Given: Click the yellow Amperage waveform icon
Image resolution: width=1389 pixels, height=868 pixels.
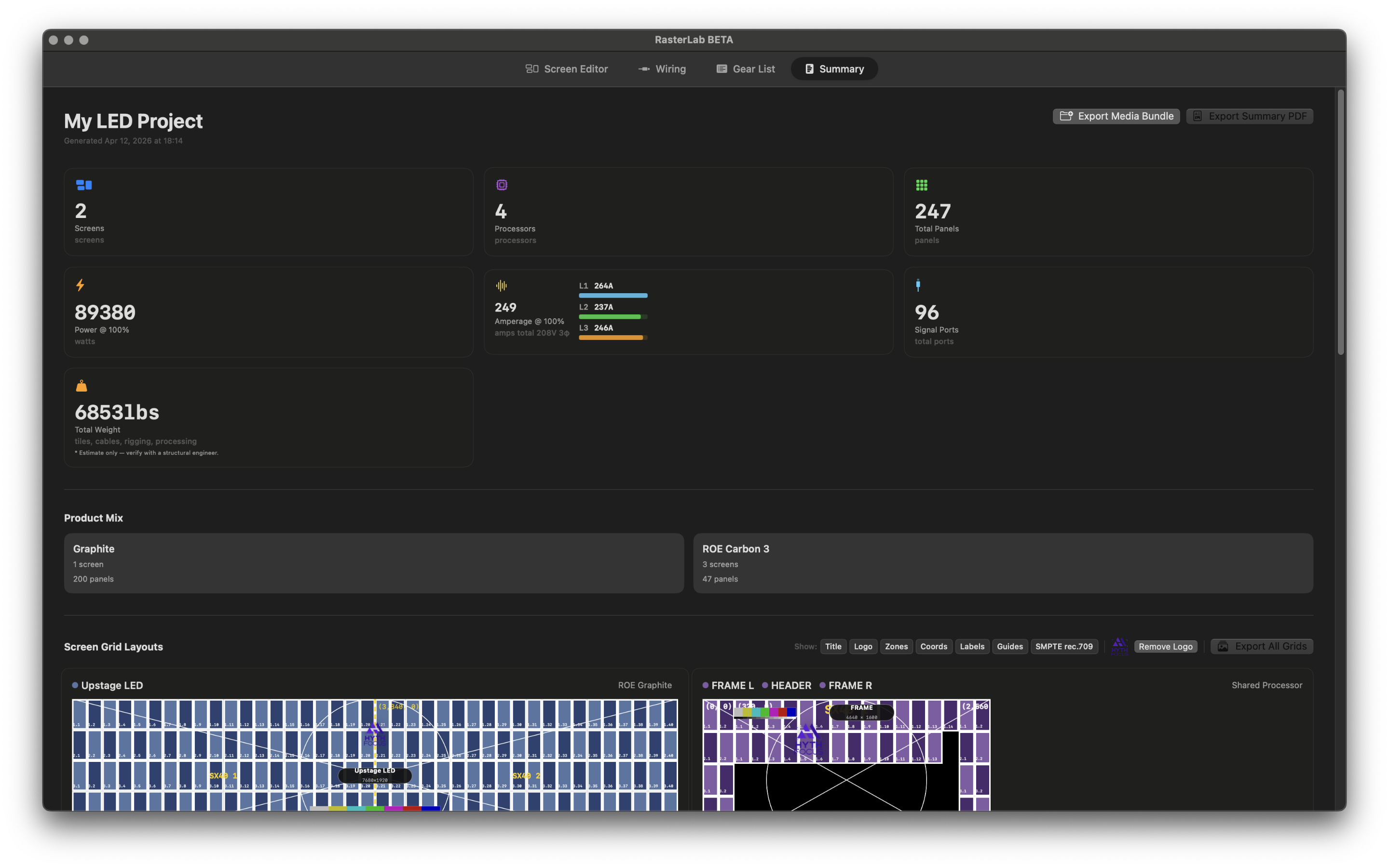Looking at the screenshot, I should pyautogui.click(x=501, y=285).
